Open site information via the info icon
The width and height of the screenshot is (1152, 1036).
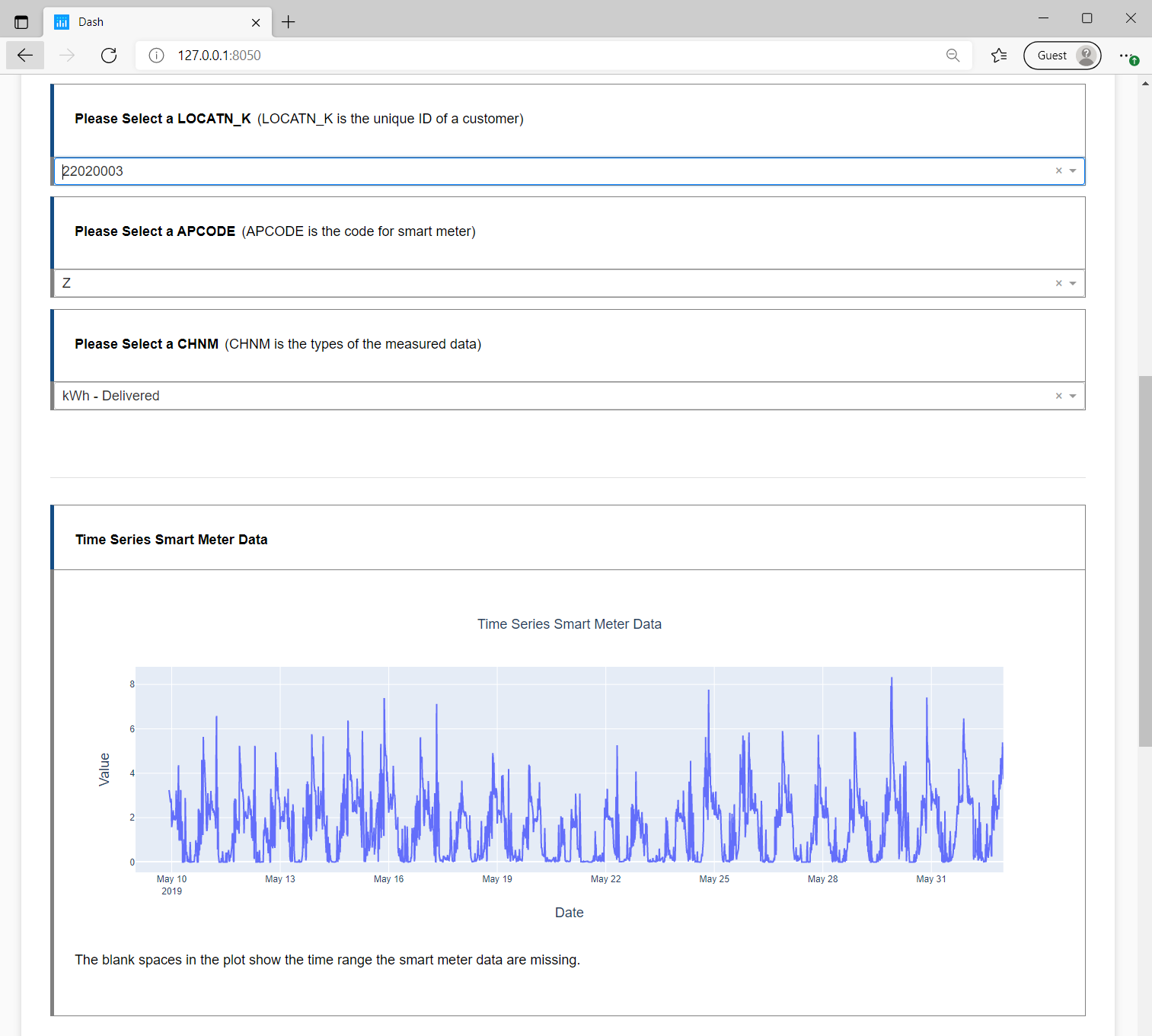(x=156, y=55)
